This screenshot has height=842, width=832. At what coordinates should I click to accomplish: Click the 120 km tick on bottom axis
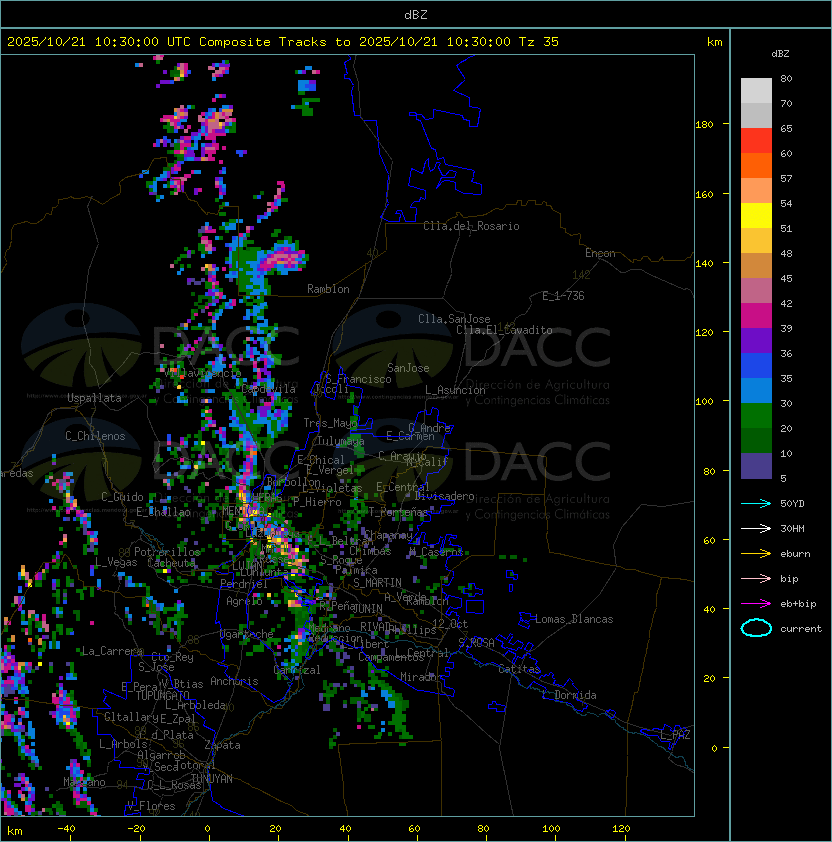point(621,829)
